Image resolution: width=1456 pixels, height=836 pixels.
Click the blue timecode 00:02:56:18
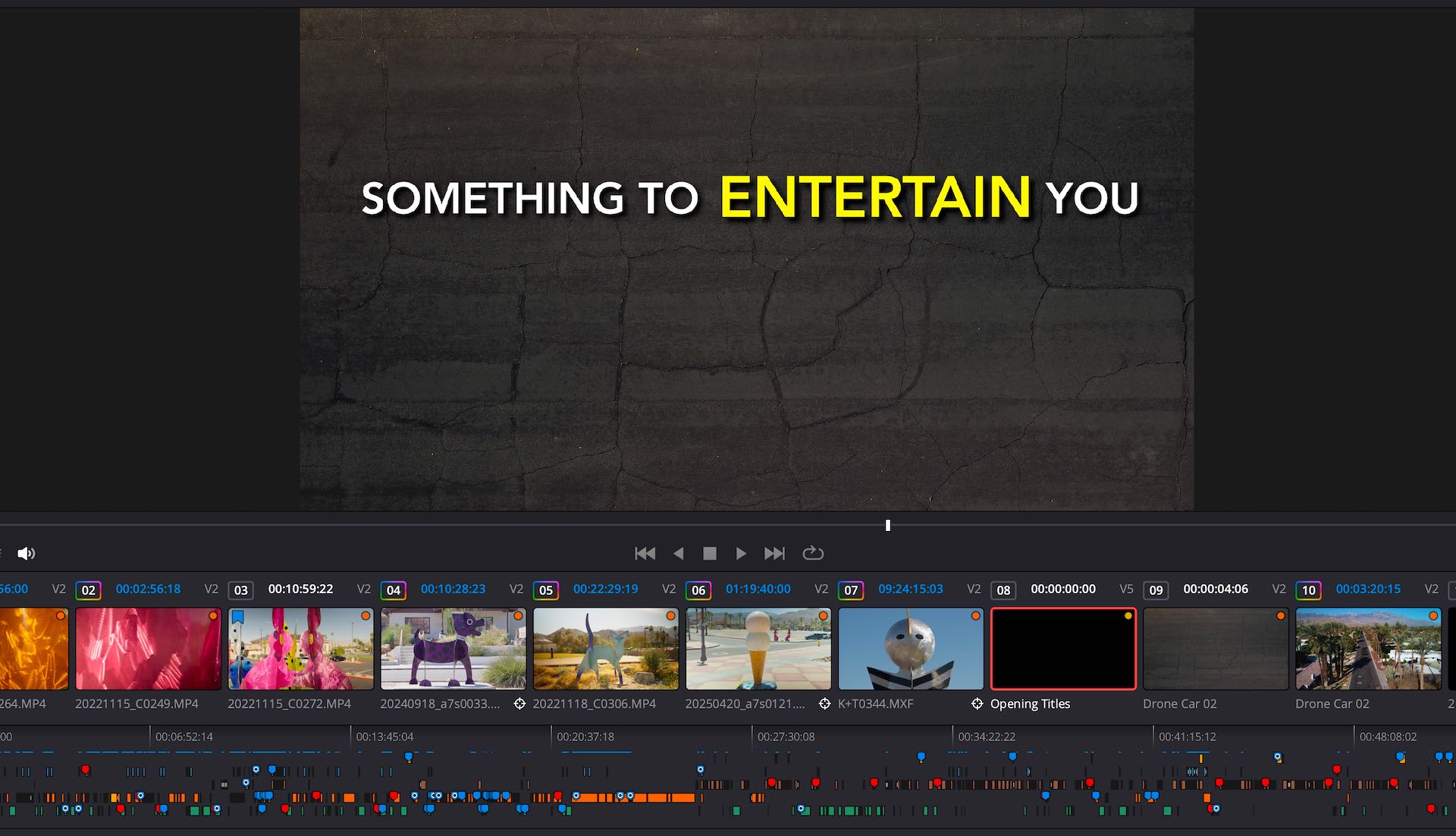click(x=149, y=589)
